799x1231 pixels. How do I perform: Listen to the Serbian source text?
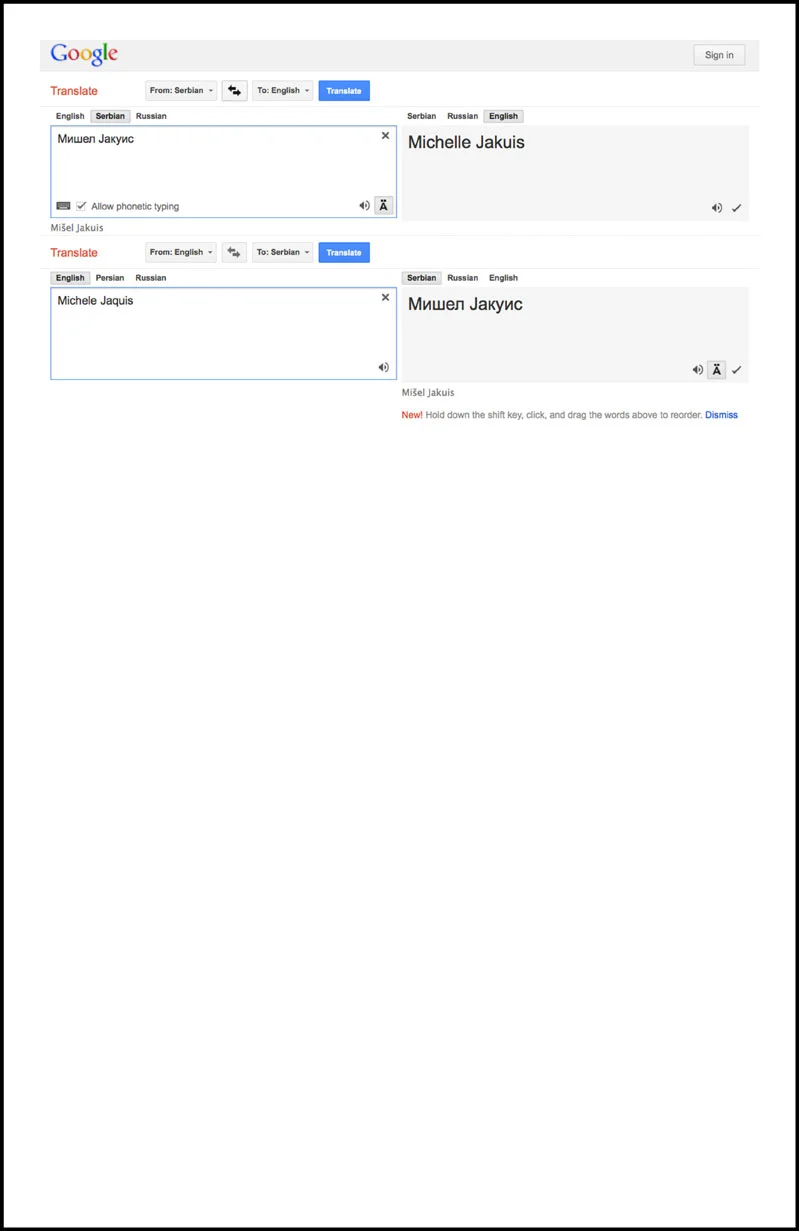[x=364, y=206]
